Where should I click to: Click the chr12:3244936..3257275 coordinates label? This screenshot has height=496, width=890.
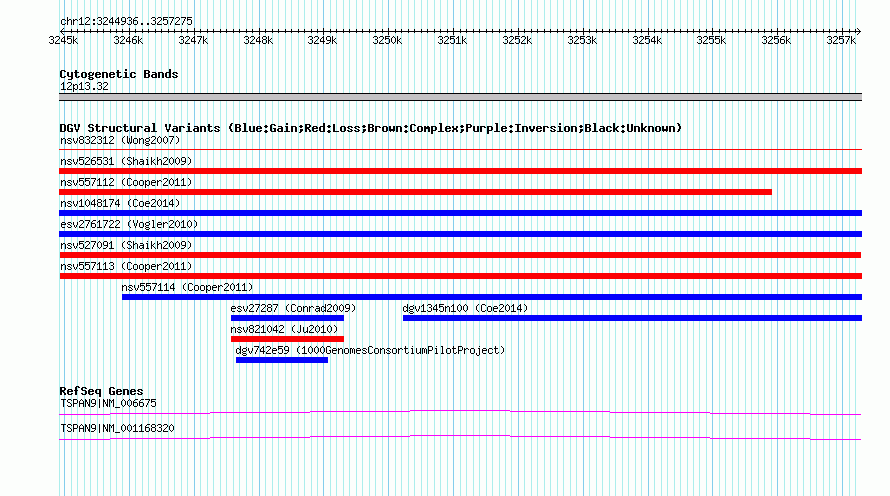click(126, 21)
